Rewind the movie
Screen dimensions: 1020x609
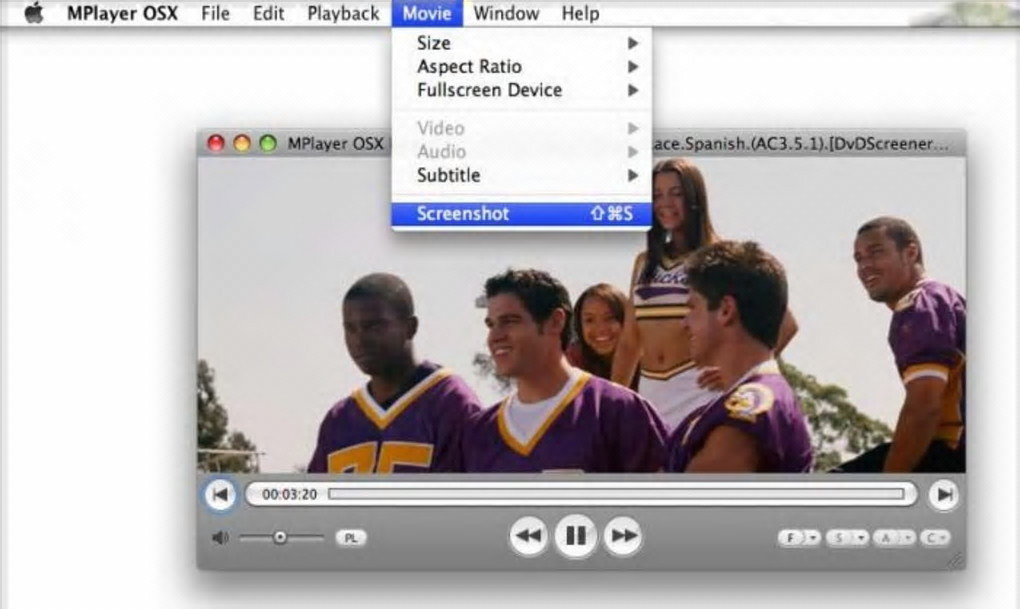coord(528,535)
